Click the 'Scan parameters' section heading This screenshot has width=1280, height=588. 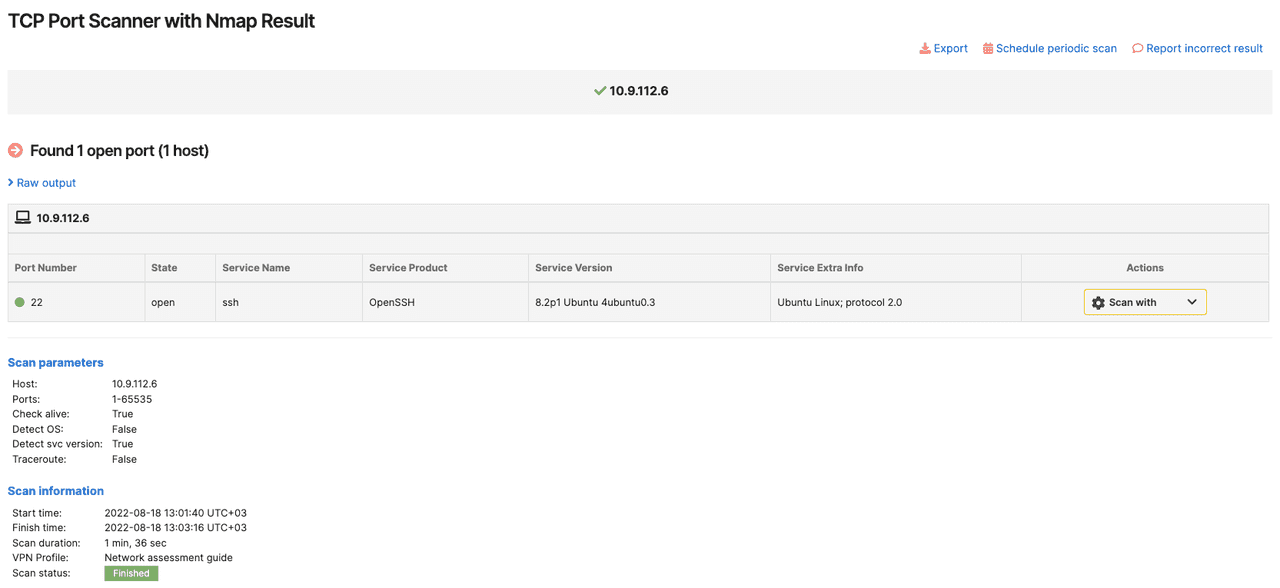pyautogui.click(x=55, y=362)
